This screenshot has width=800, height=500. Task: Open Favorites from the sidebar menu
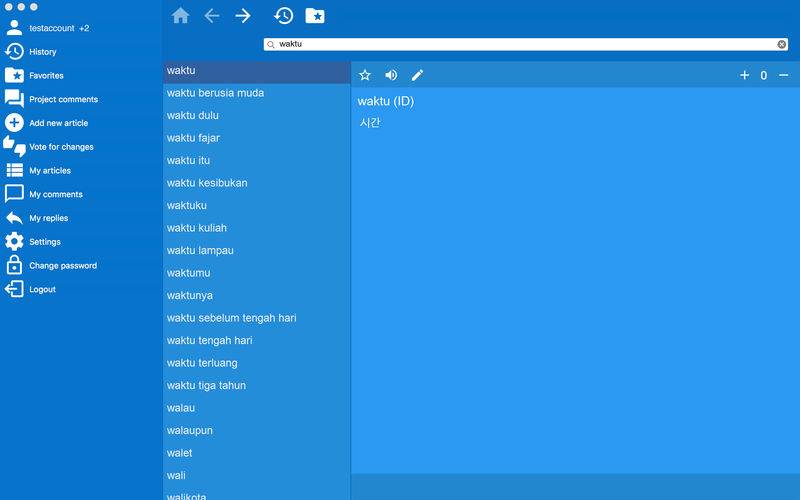pyautogui.click(x=46, y=76)
